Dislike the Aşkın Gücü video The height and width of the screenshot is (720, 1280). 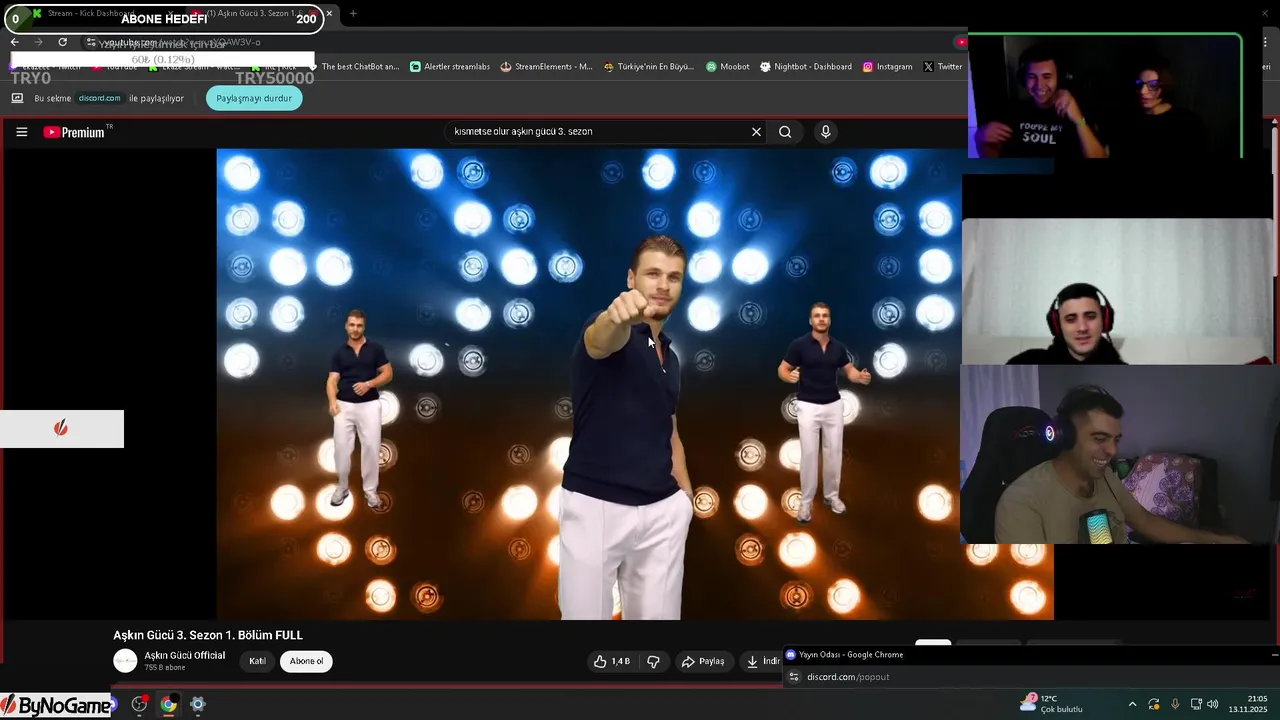click(653, 661)
